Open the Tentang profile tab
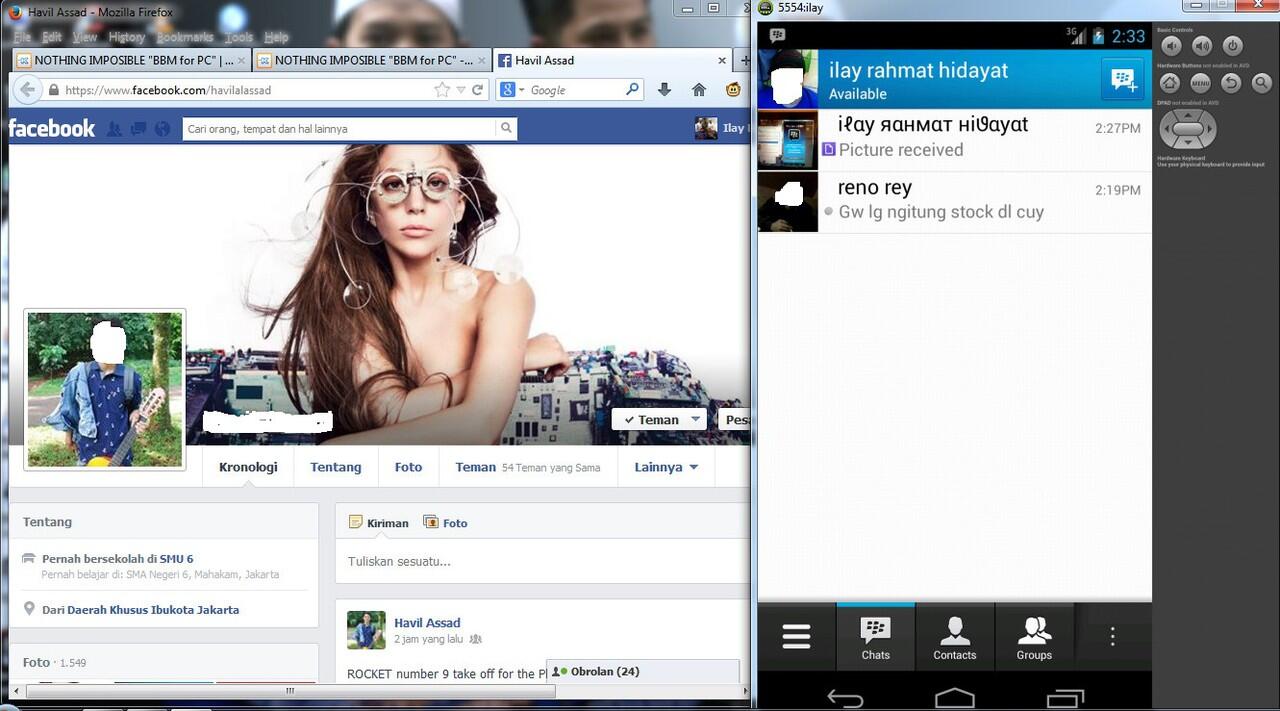Screen dimensions: 1280x711 pos(335,467)
